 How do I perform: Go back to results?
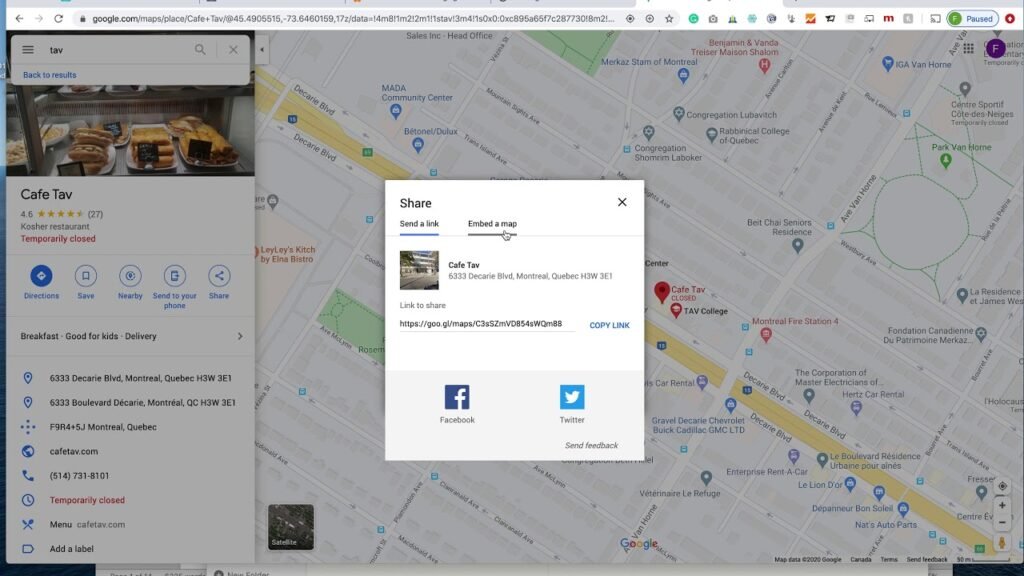(50, 75)
